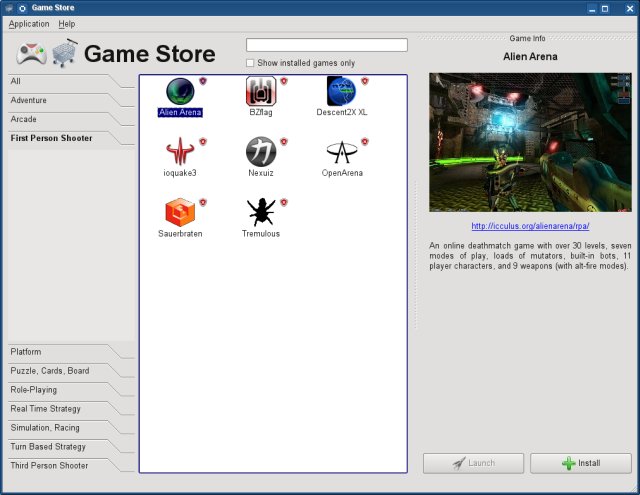Select the Descent2X XL globe icon

point(342,91)
